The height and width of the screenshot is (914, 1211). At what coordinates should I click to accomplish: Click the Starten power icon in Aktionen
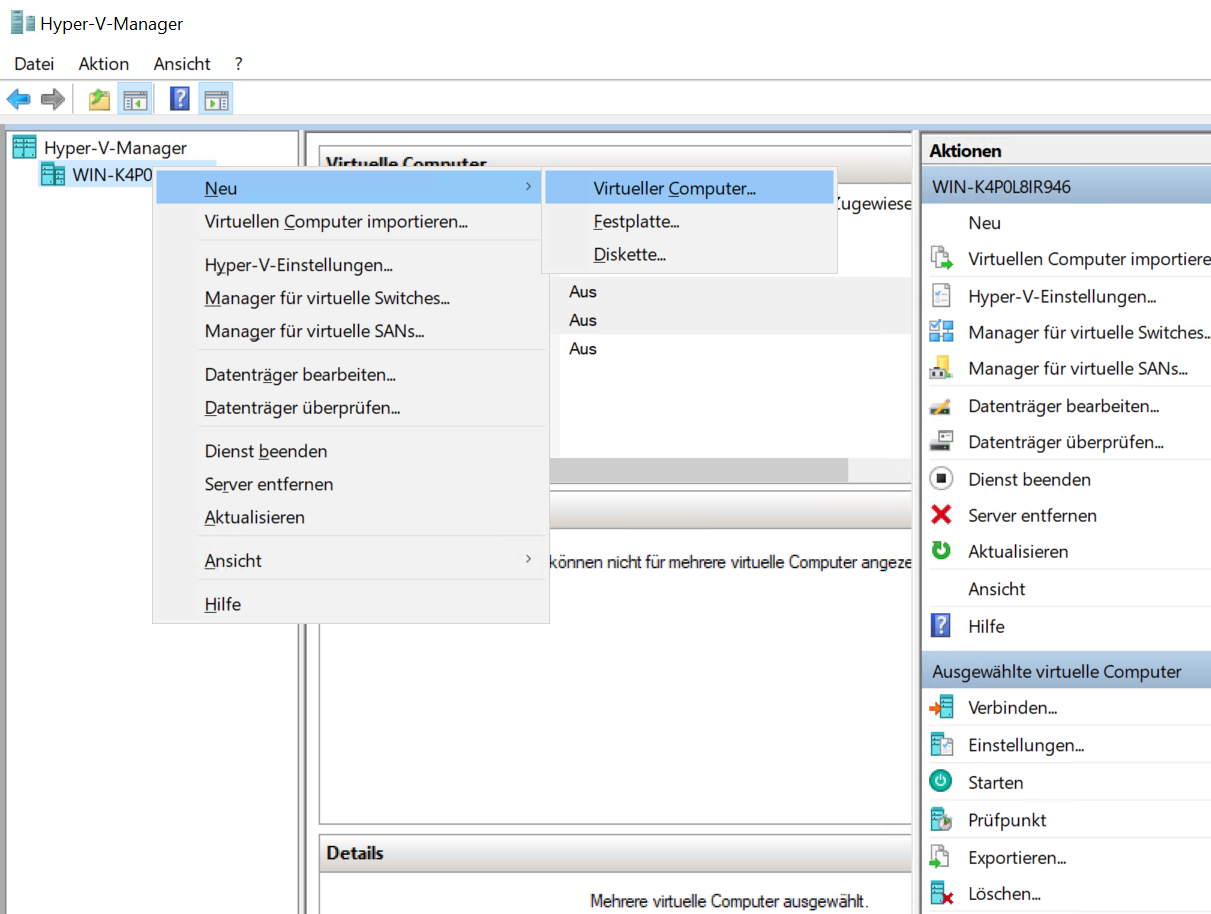click(941, 782)
